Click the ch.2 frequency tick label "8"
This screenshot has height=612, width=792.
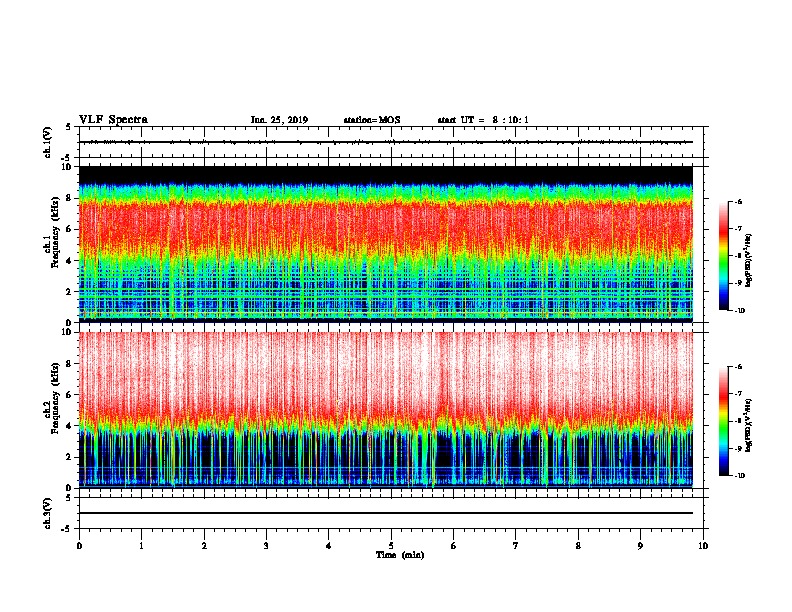[x=69, y=364]
